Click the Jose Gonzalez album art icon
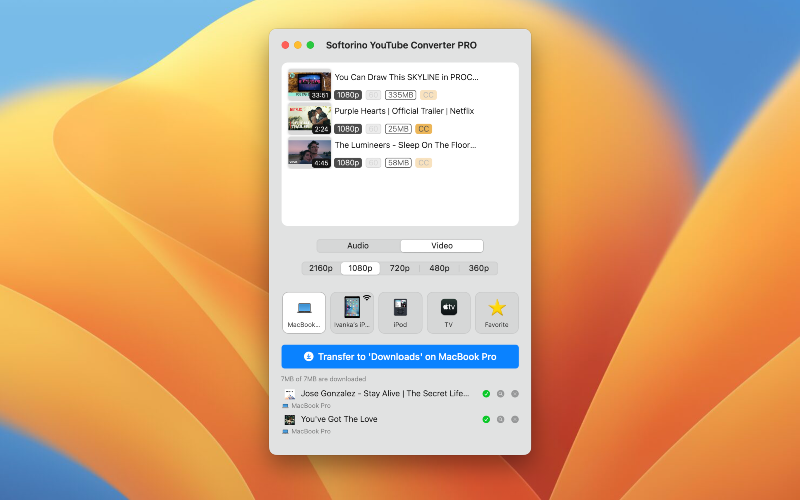The image size is (800, 500). pos(290,394)
